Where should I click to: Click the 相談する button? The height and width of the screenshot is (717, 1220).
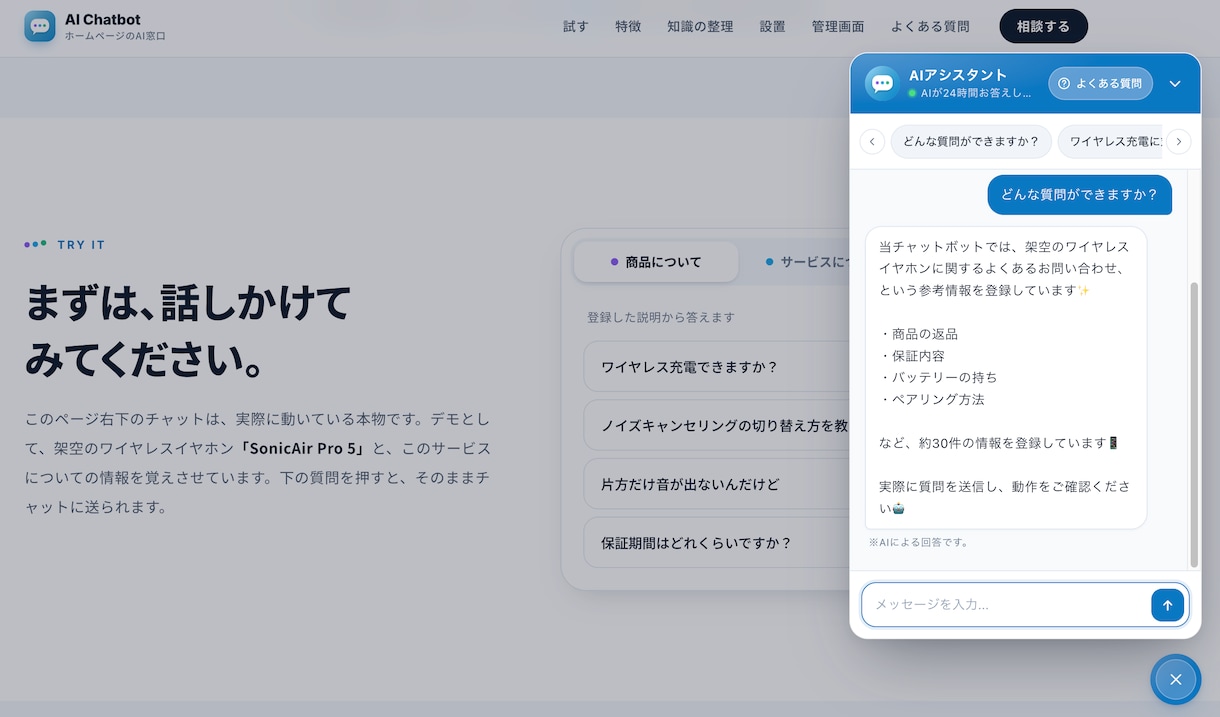pos(1043,27)
